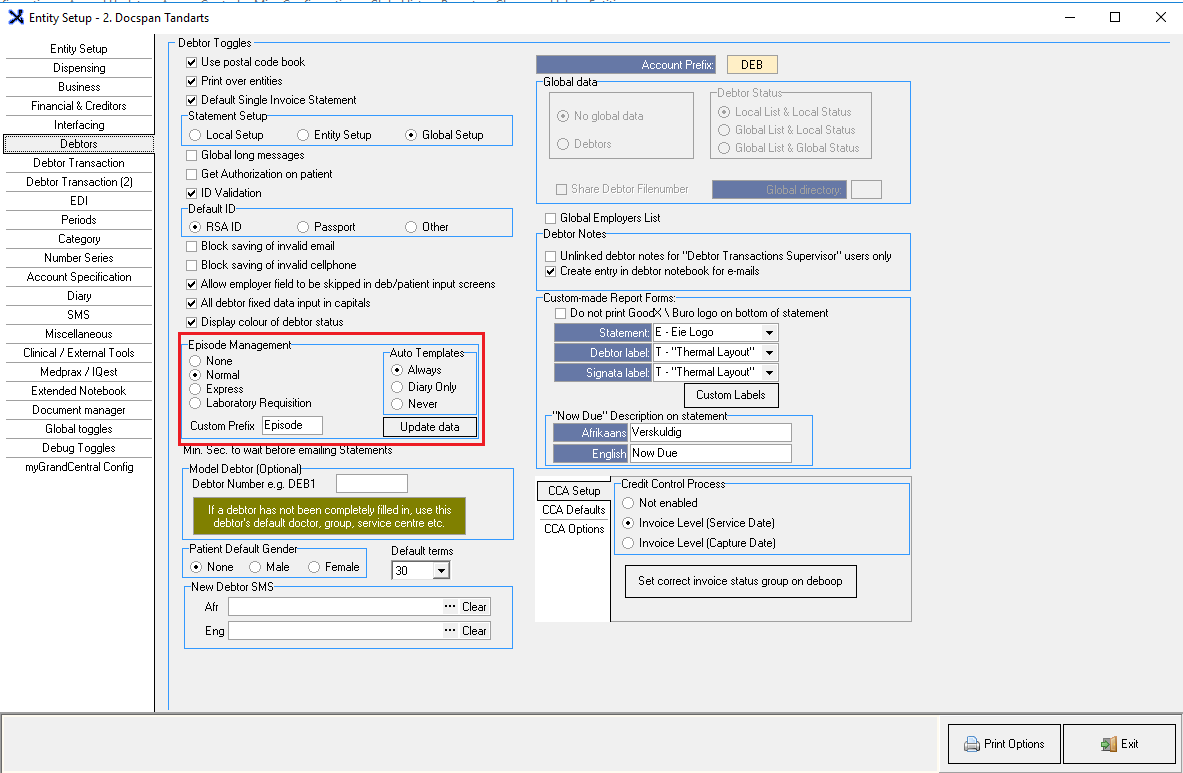Switch to the CCA Defaults tab

(573, 510)
